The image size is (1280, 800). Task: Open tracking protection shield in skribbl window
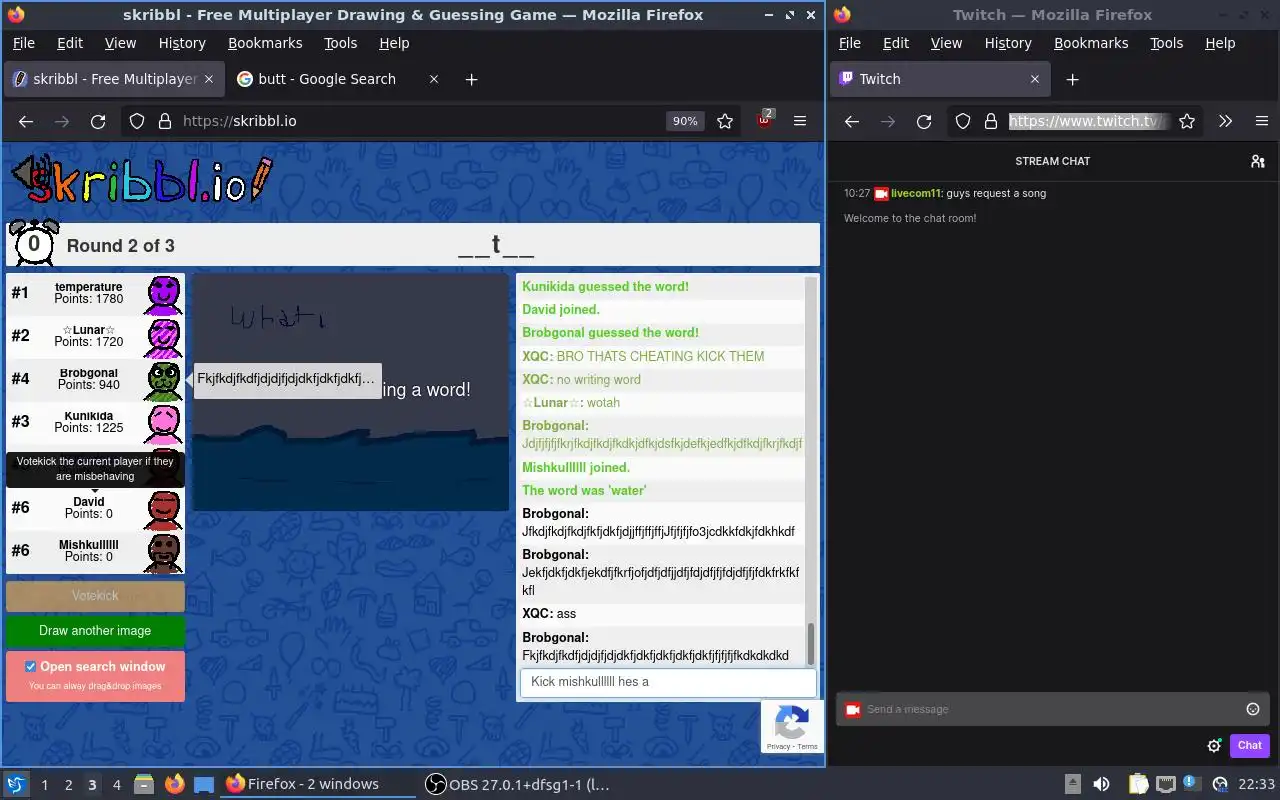137,121
